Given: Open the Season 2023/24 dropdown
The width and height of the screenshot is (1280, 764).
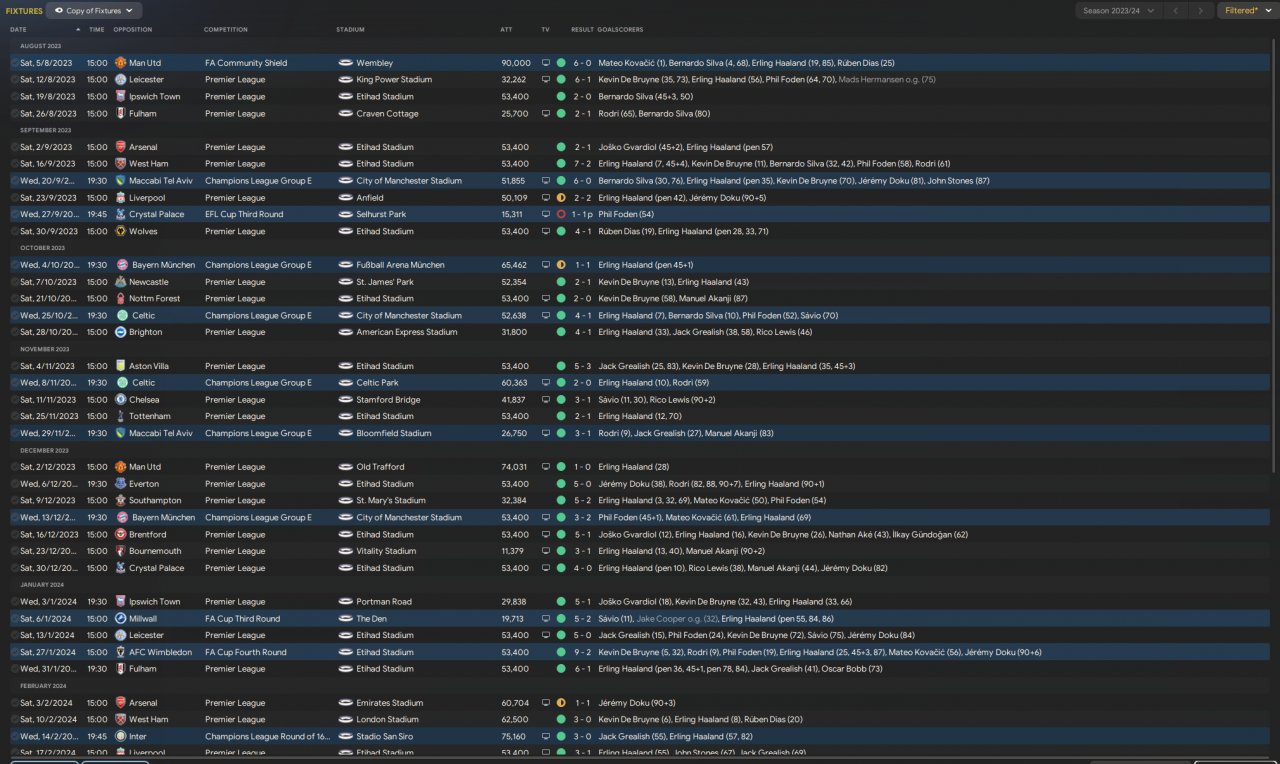Looking at the screenshot, I should [x=1119, y=11].
